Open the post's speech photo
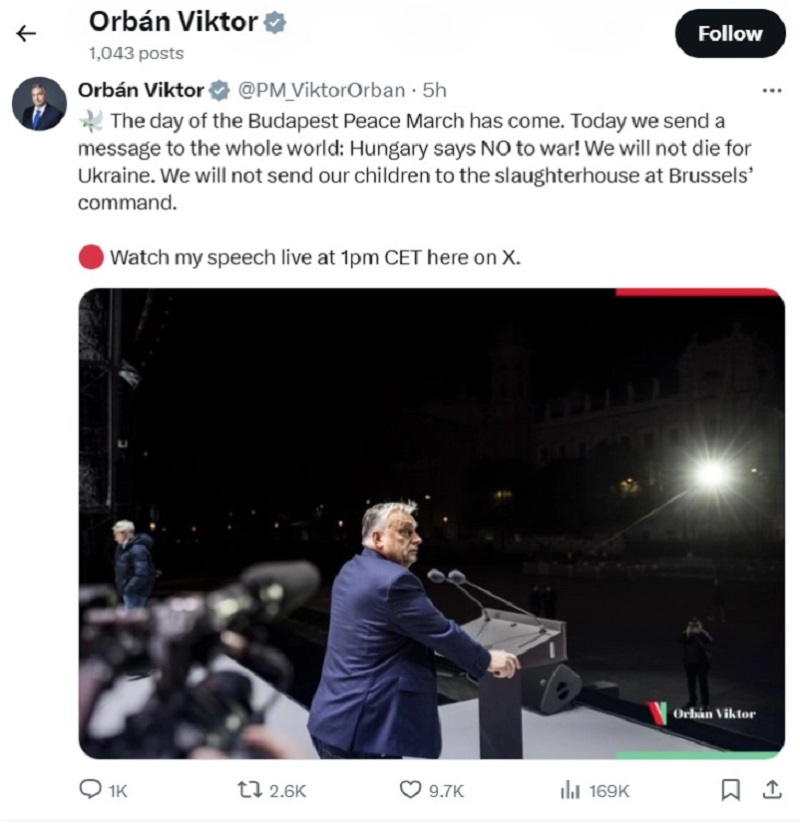Image resolution: width=800 pixels, height=829 pixels. 431,523
